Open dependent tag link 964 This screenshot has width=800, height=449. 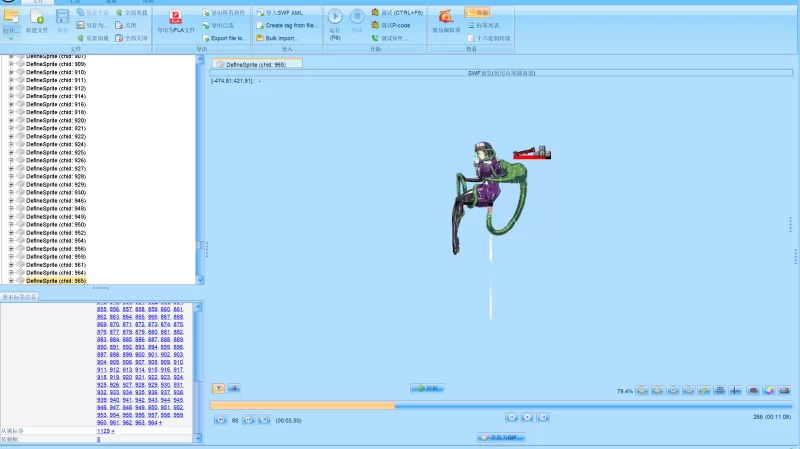153,422
